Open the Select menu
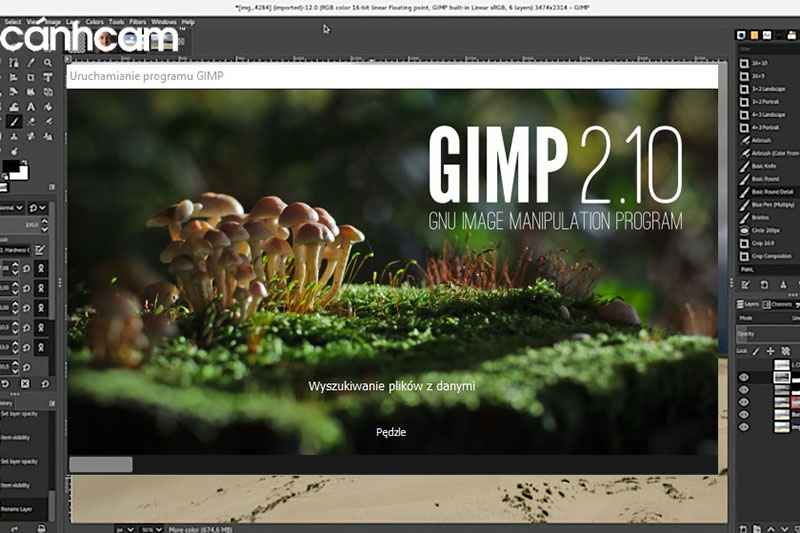Screen dimensions: 800x533 (x=13, y=22)
